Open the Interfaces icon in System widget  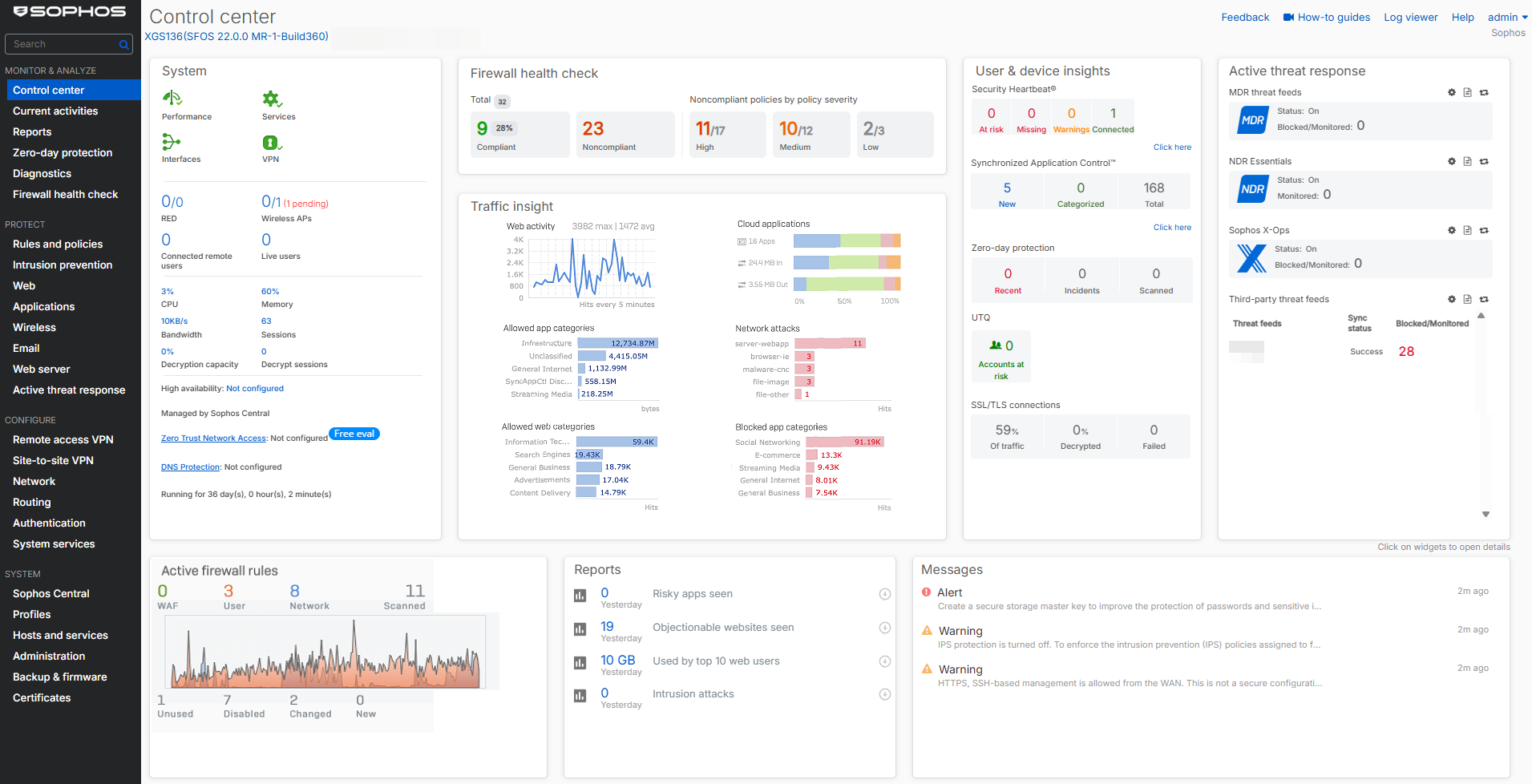coord(171,142)
